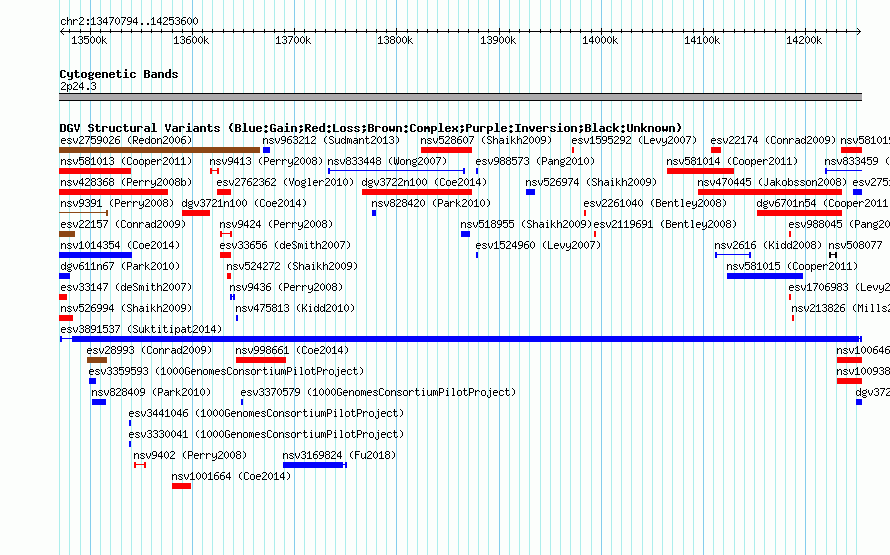890x555 pixels.
Task: Click the nsv475813 (Kidd2010) label
Action: (x=295, y=308)
